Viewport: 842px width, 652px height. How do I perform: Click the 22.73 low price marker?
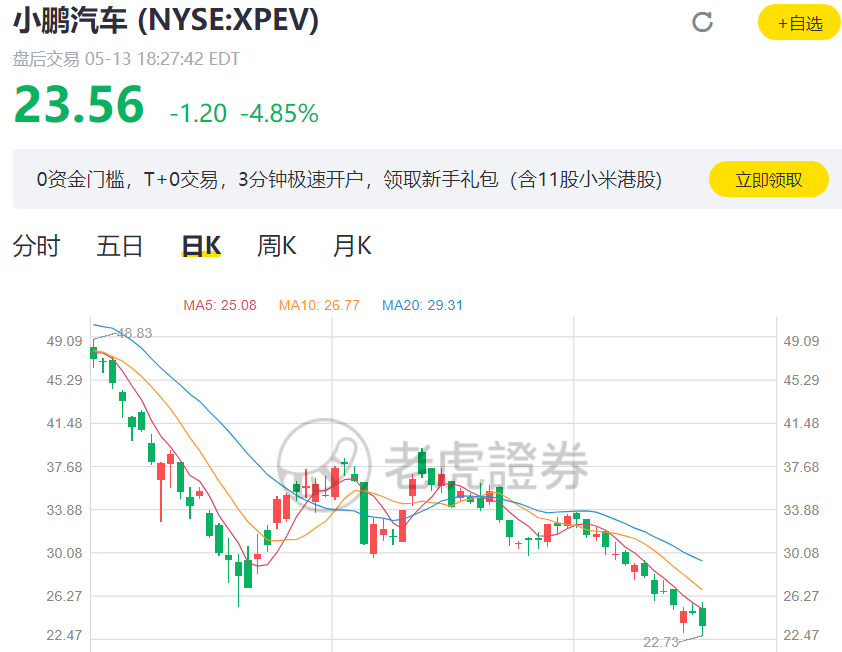tap(661, 642)
